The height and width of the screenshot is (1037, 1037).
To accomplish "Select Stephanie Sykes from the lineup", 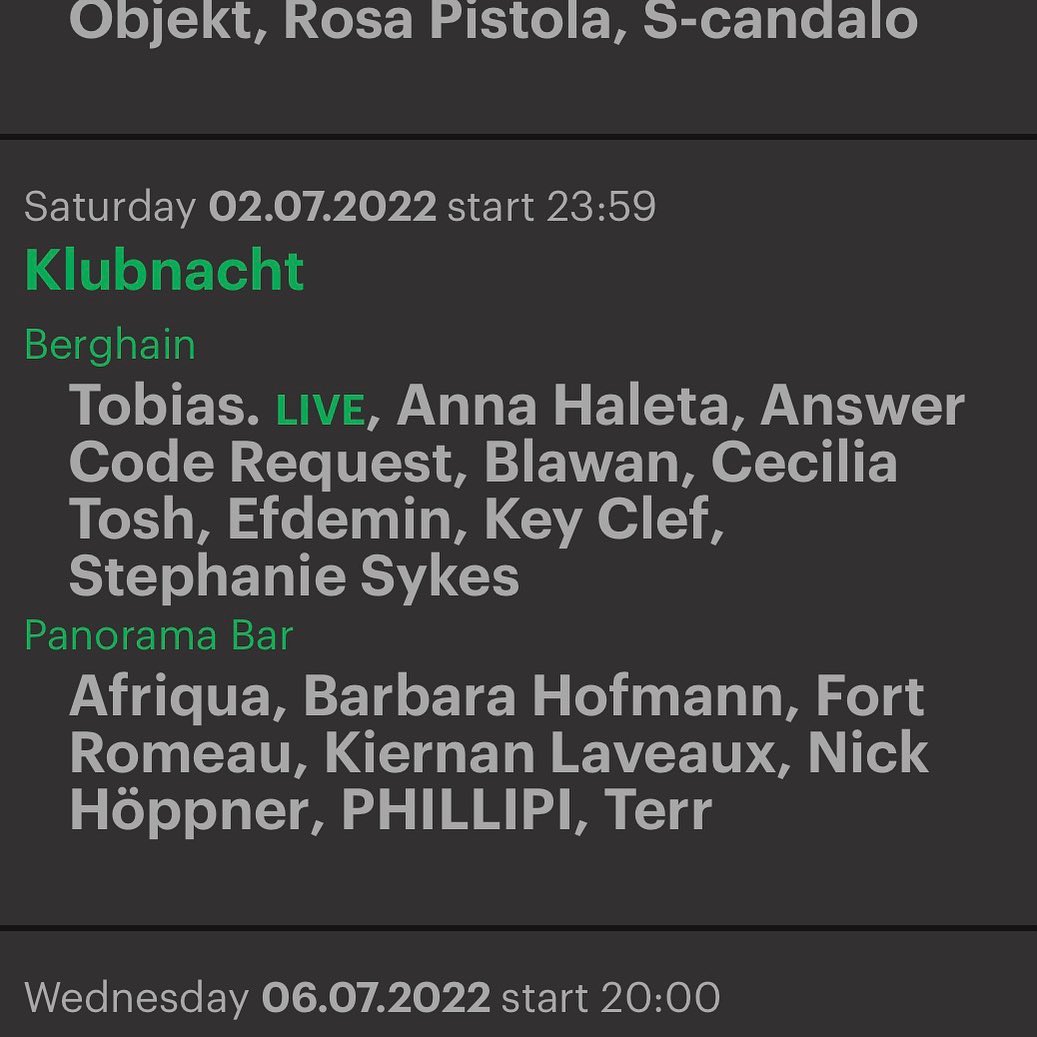I will [x=294, y=576].
